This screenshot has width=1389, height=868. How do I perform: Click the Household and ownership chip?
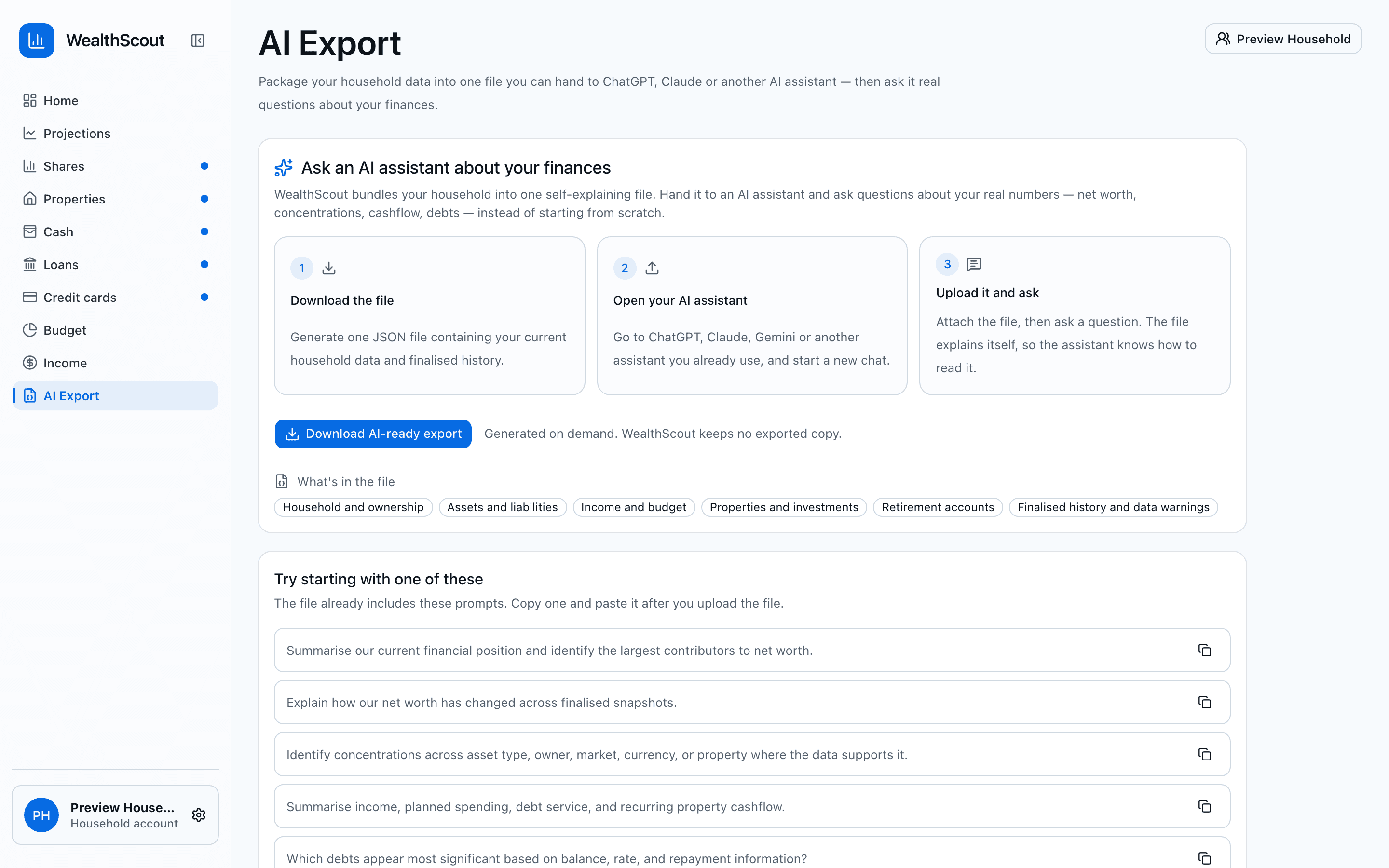(353, 507)
